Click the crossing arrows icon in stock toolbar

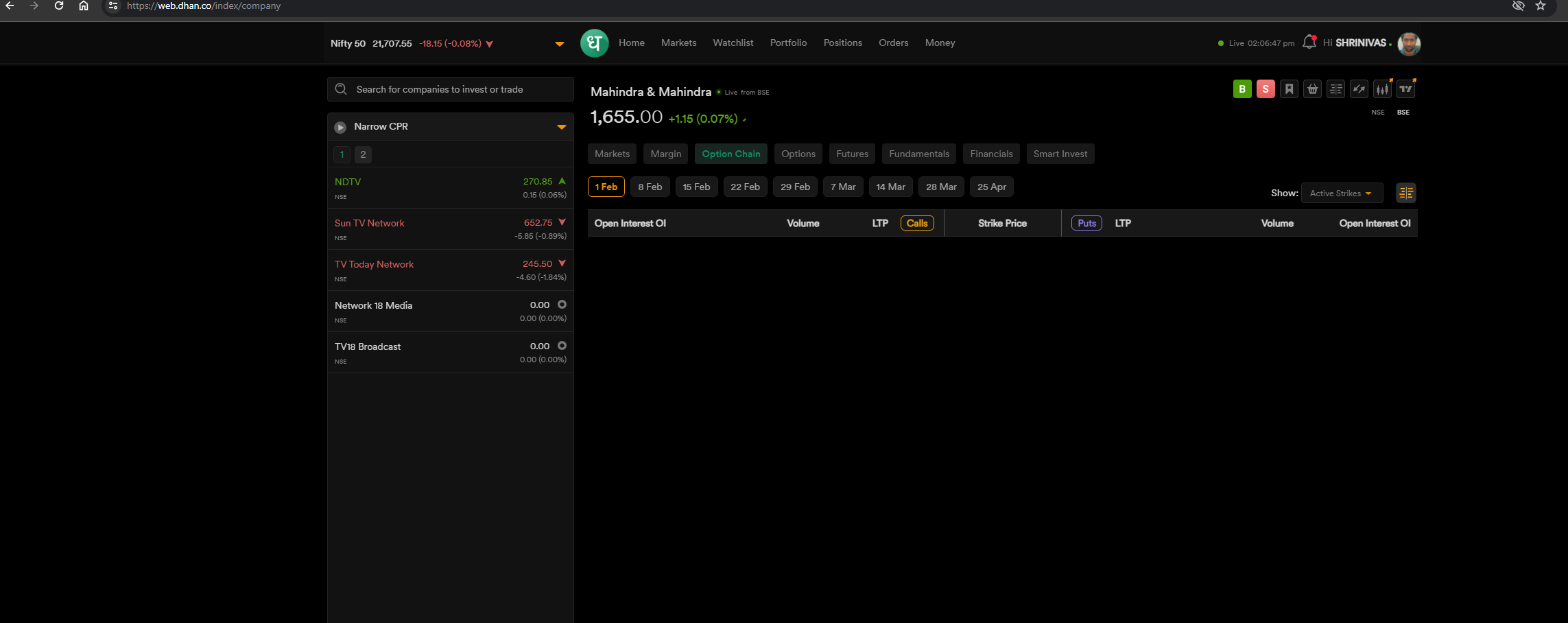tap(1359, 89)
